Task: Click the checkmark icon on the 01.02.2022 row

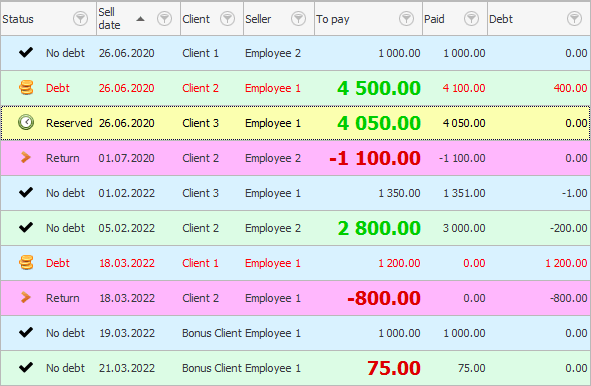Action: [26, 193]
